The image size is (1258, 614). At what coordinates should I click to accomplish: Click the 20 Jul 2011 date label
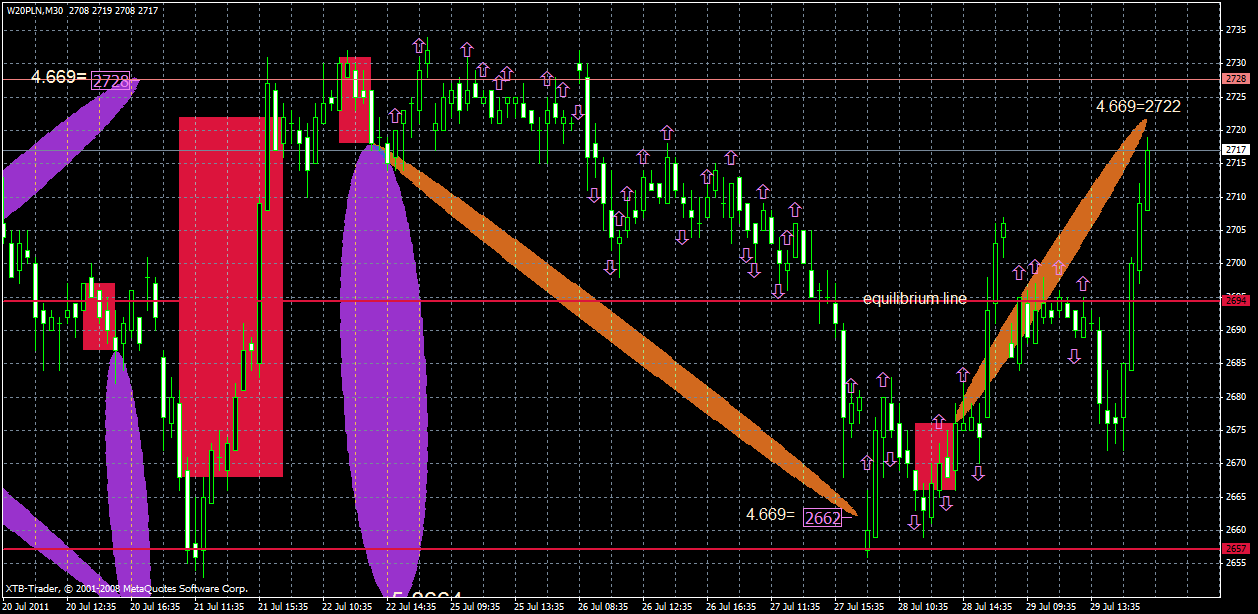[25, 606]
